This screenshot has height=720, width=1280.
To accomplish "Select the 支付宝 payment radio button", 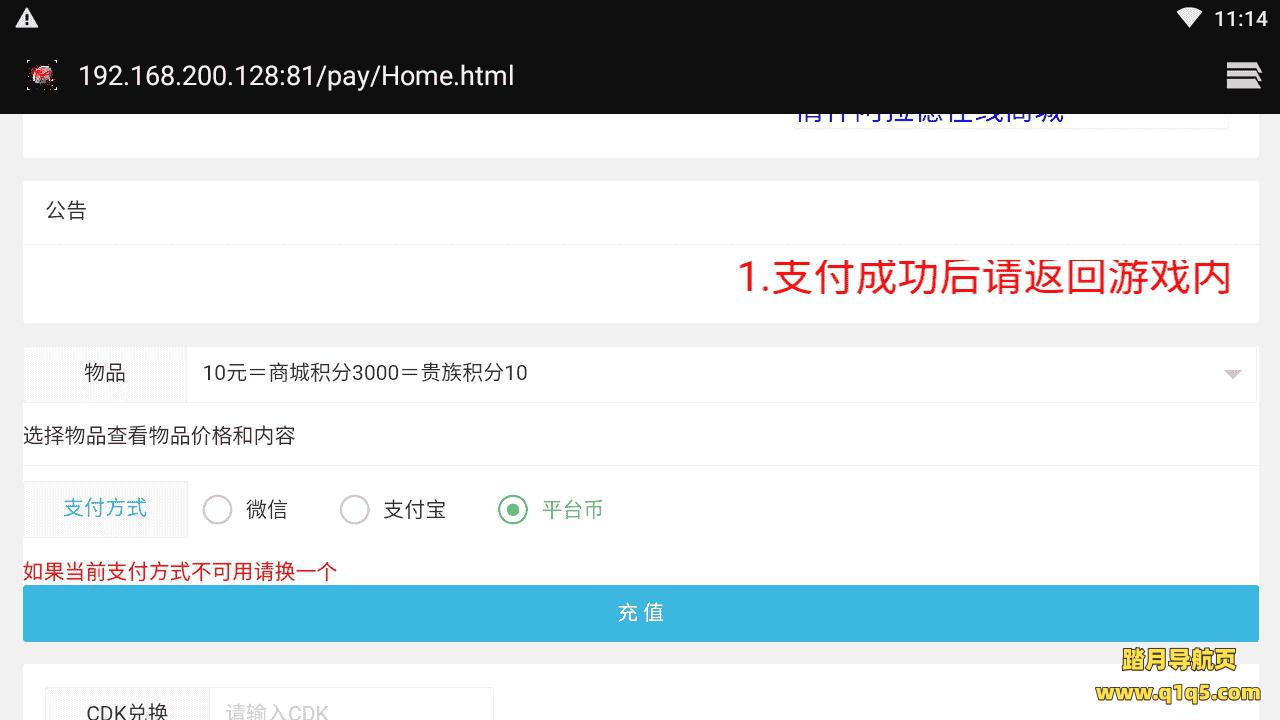I will click(x=355, y=510).
